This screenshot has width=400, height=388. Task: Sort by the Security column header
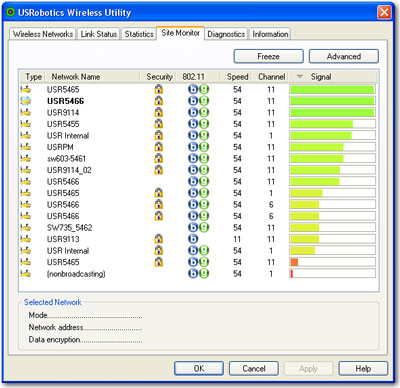(x=159, y=77)
